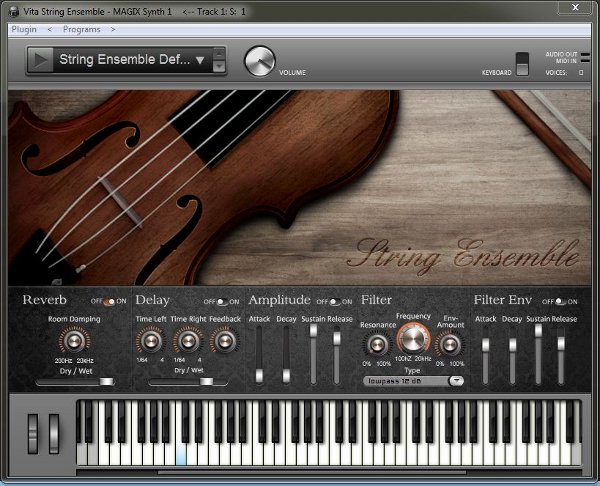This screenshot has width=600, height=486.
Task: Step to previous preset with up arrow
Action: click(218, 54)
